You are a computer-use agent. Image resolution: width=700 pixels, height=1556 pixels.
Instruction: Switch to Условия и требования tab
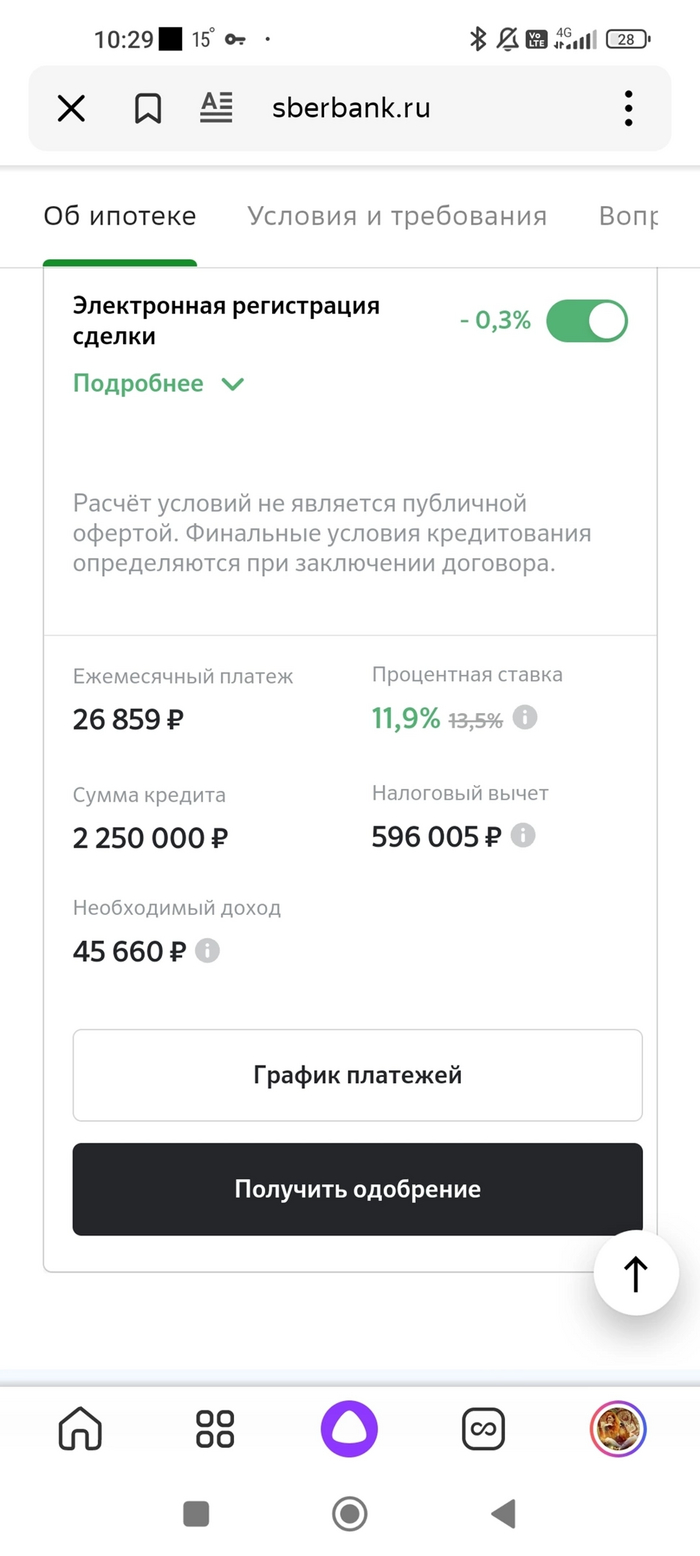coord(397,216)
